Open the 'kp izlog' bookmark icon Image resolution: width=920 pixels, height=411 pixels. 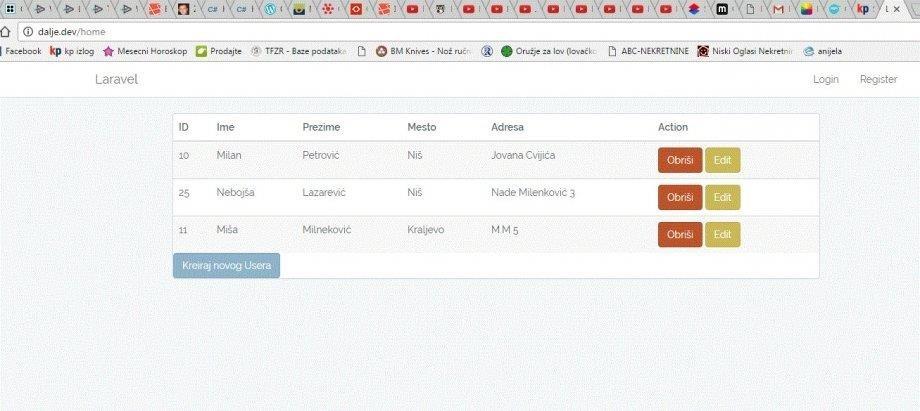point(55,51)
